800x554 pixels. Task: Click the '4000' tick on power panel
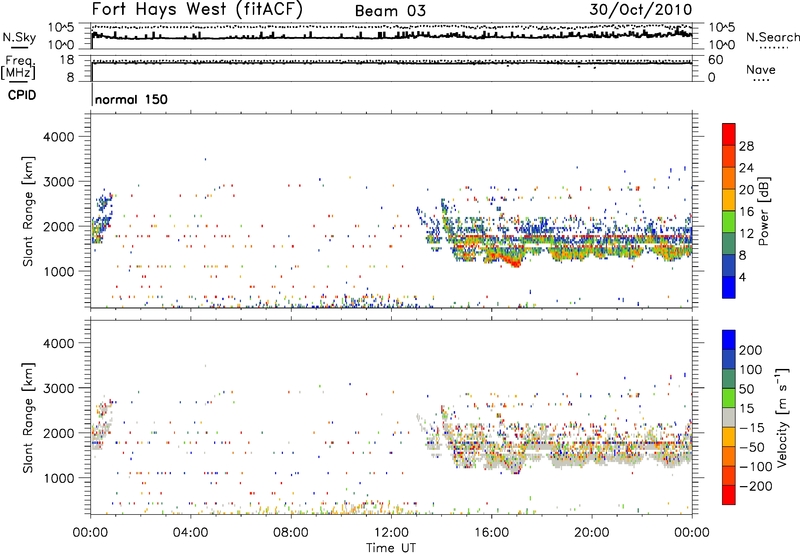[59, 137]
